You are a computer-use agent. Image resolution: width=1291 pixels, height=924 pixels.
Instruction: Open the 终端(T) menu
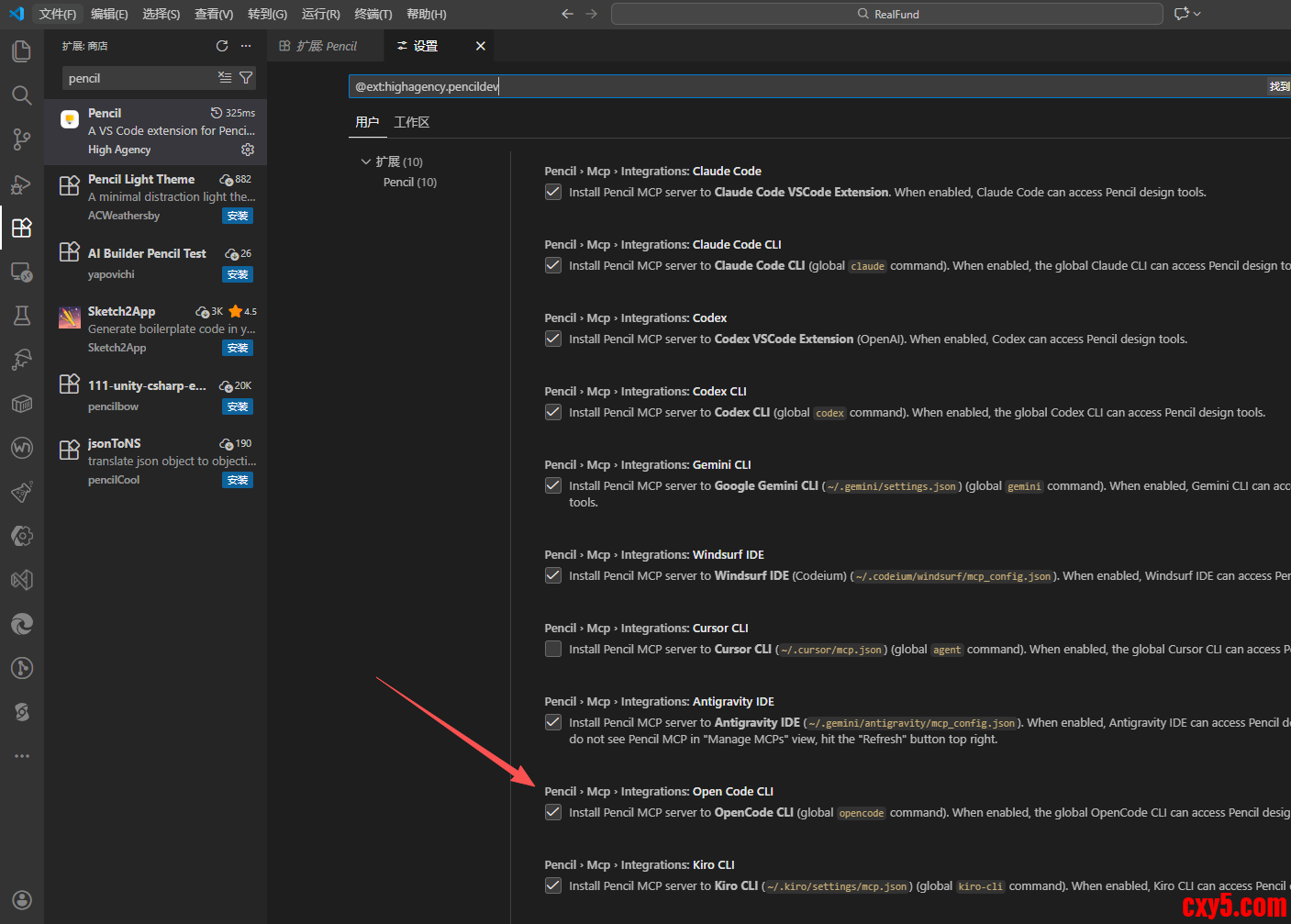pyautogui.click(x=373, y=14)
